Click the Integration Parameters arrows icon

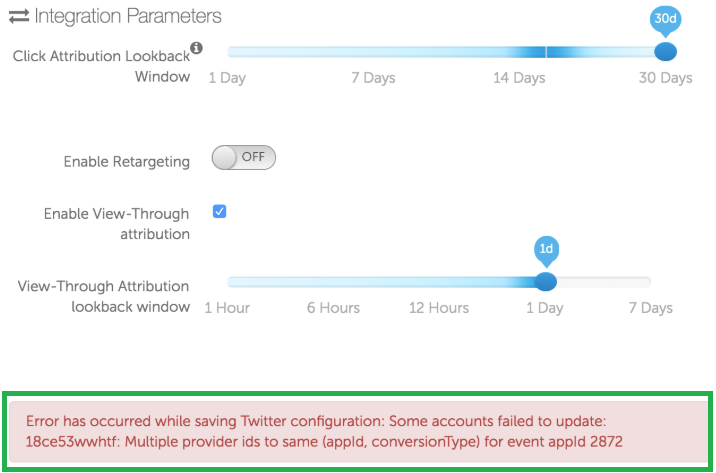pos(18,17)
